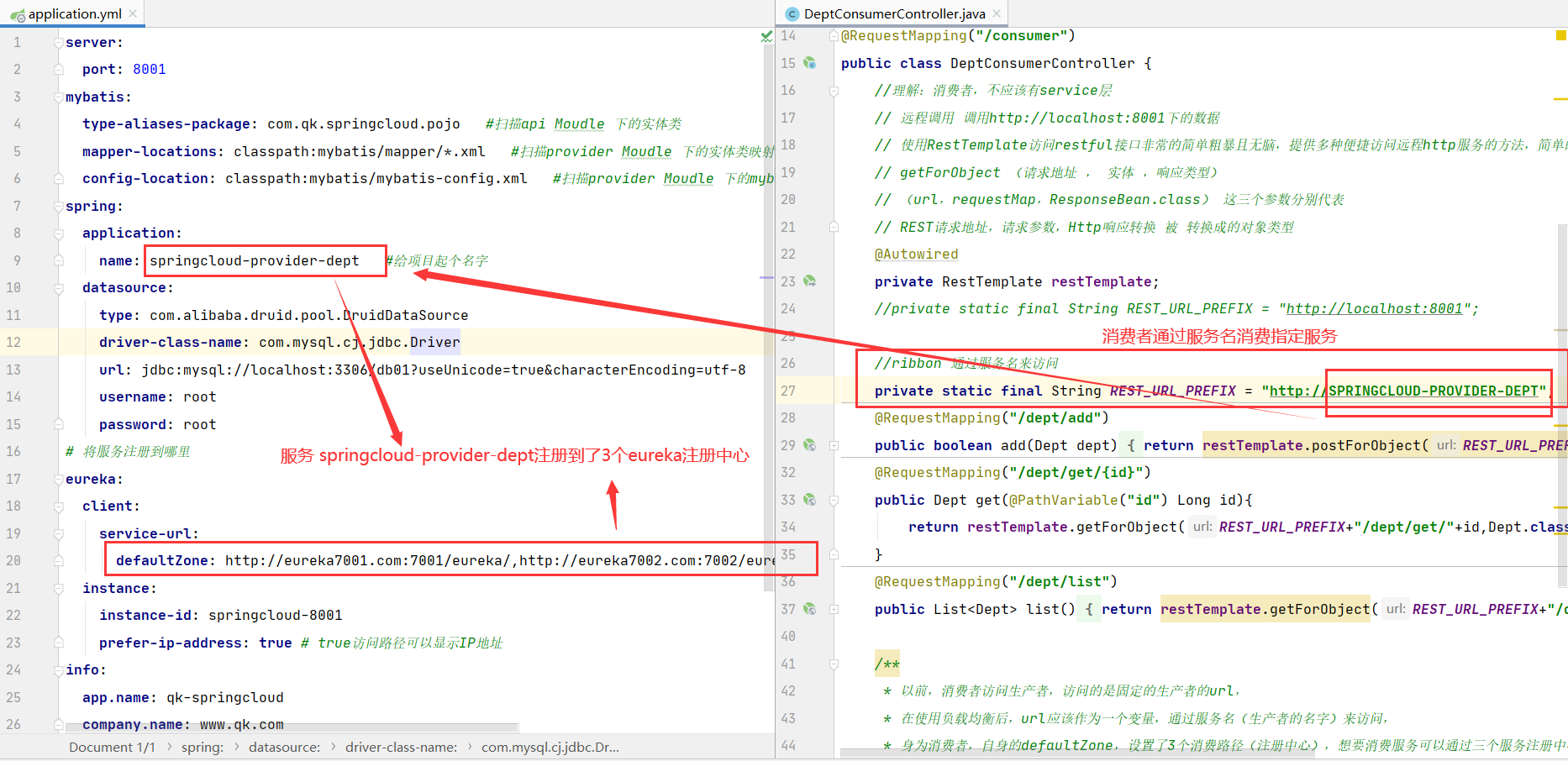Image resolution: width=1568 pixels, height=761 pixels.
Task: Collapse the eureka: block fold marker
Action: tap(59, 479)
